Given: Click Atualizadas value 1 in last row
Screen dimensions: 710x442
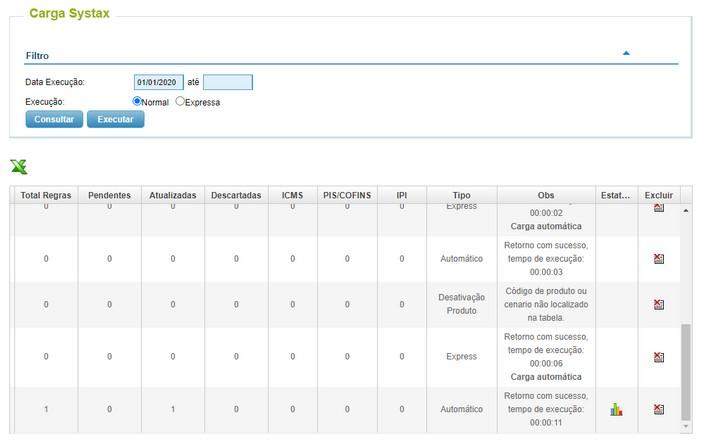Looking at the screenshot, I should tap(173, 409).
